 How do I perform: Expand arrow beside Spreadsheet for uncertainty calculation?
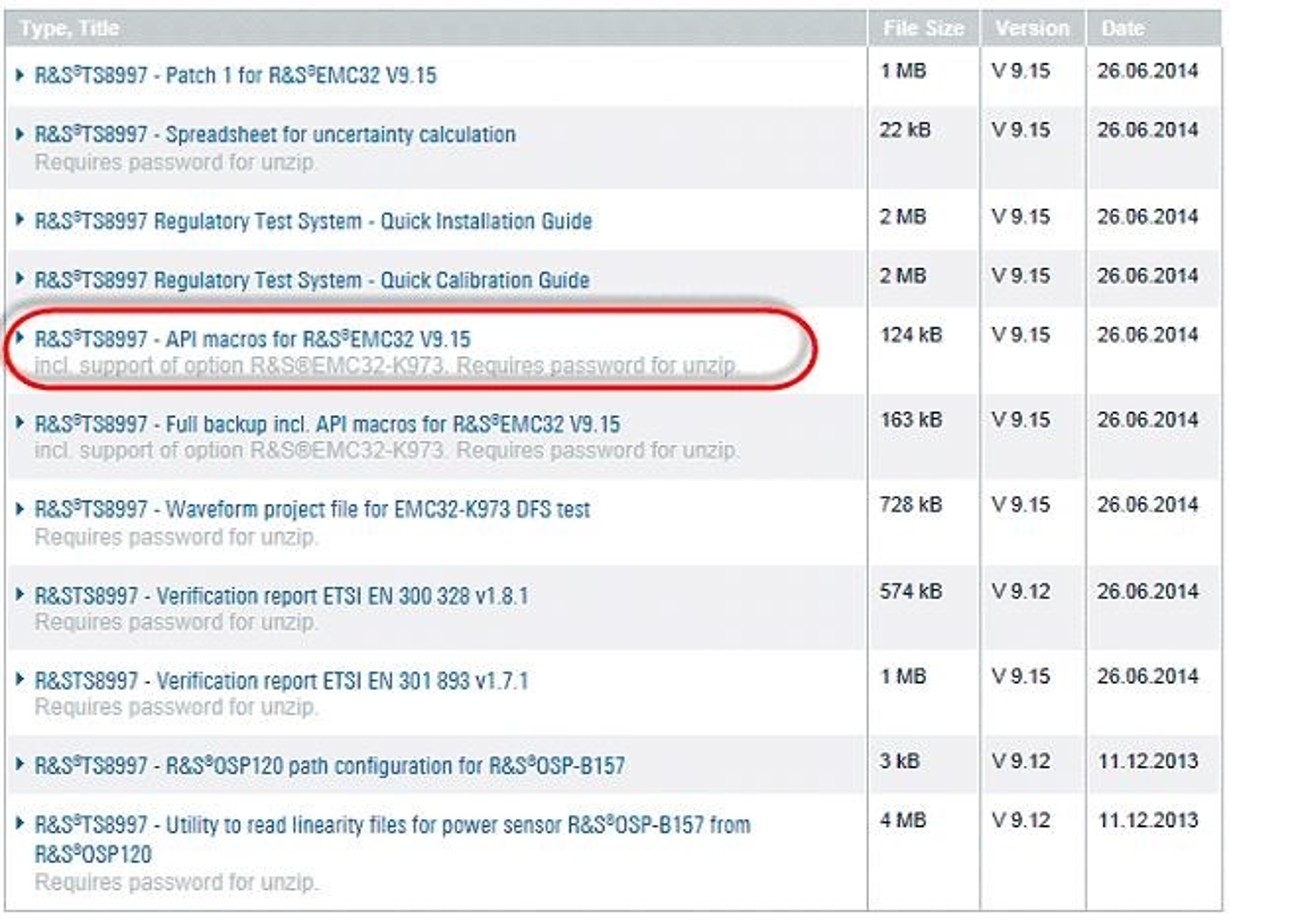[20, 134]
